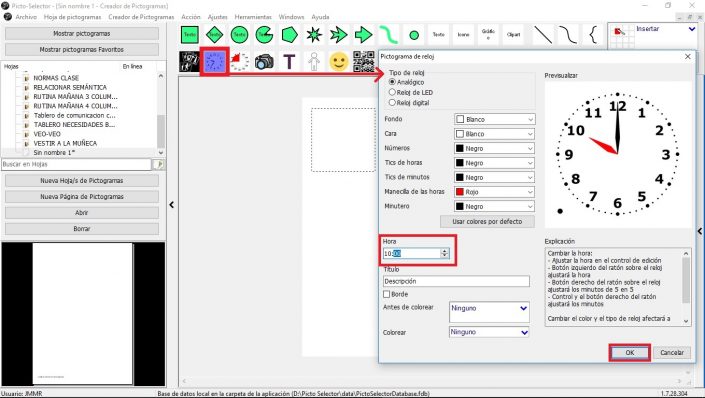
Task: Open the Tics de minutos color dropdown
Action: pyautogui.click(x=495, y=177)
